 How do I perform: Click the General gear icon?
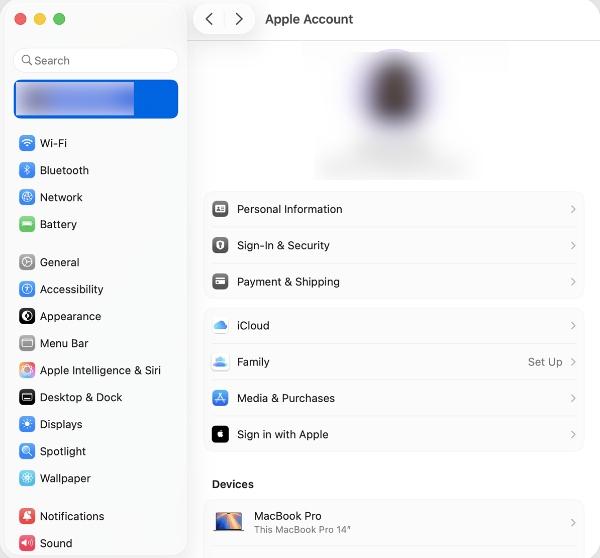click(27, 262)
